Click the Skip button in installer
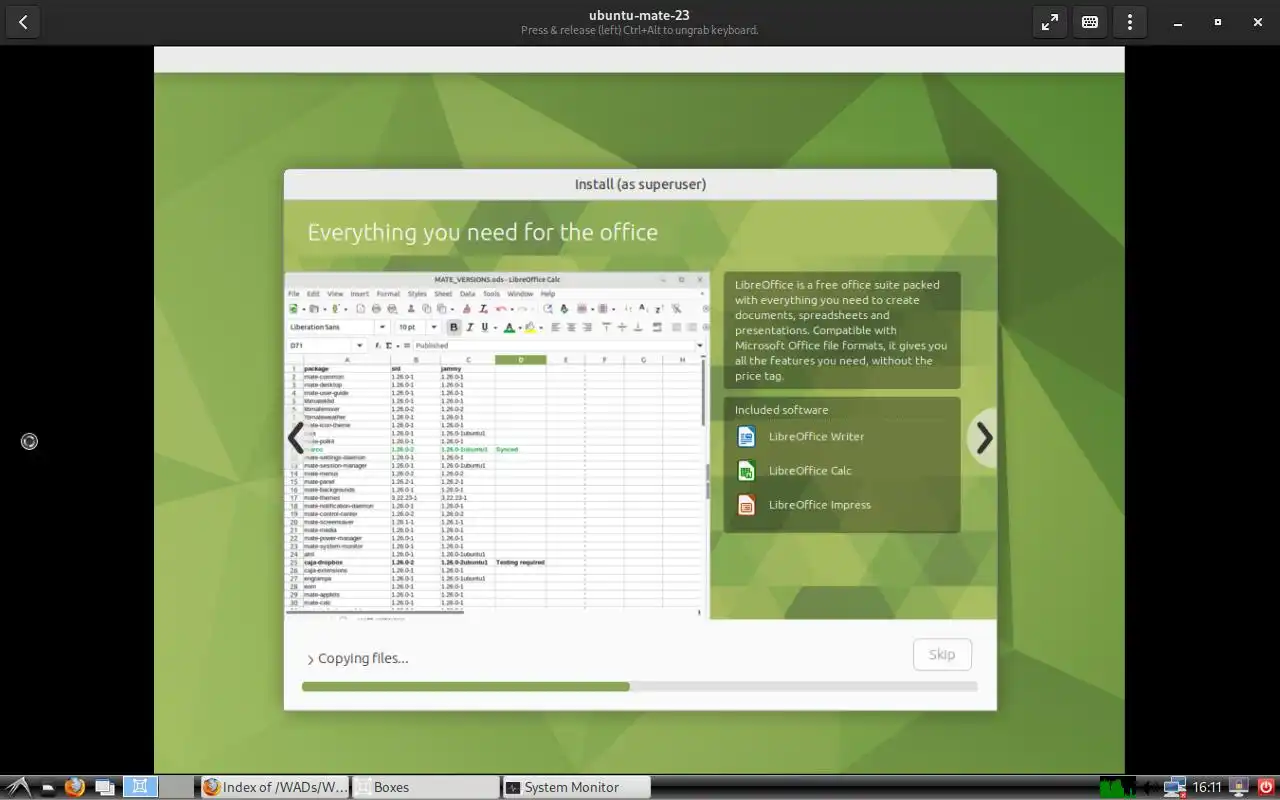This screenshot has width=1280, height=800. 942,654
